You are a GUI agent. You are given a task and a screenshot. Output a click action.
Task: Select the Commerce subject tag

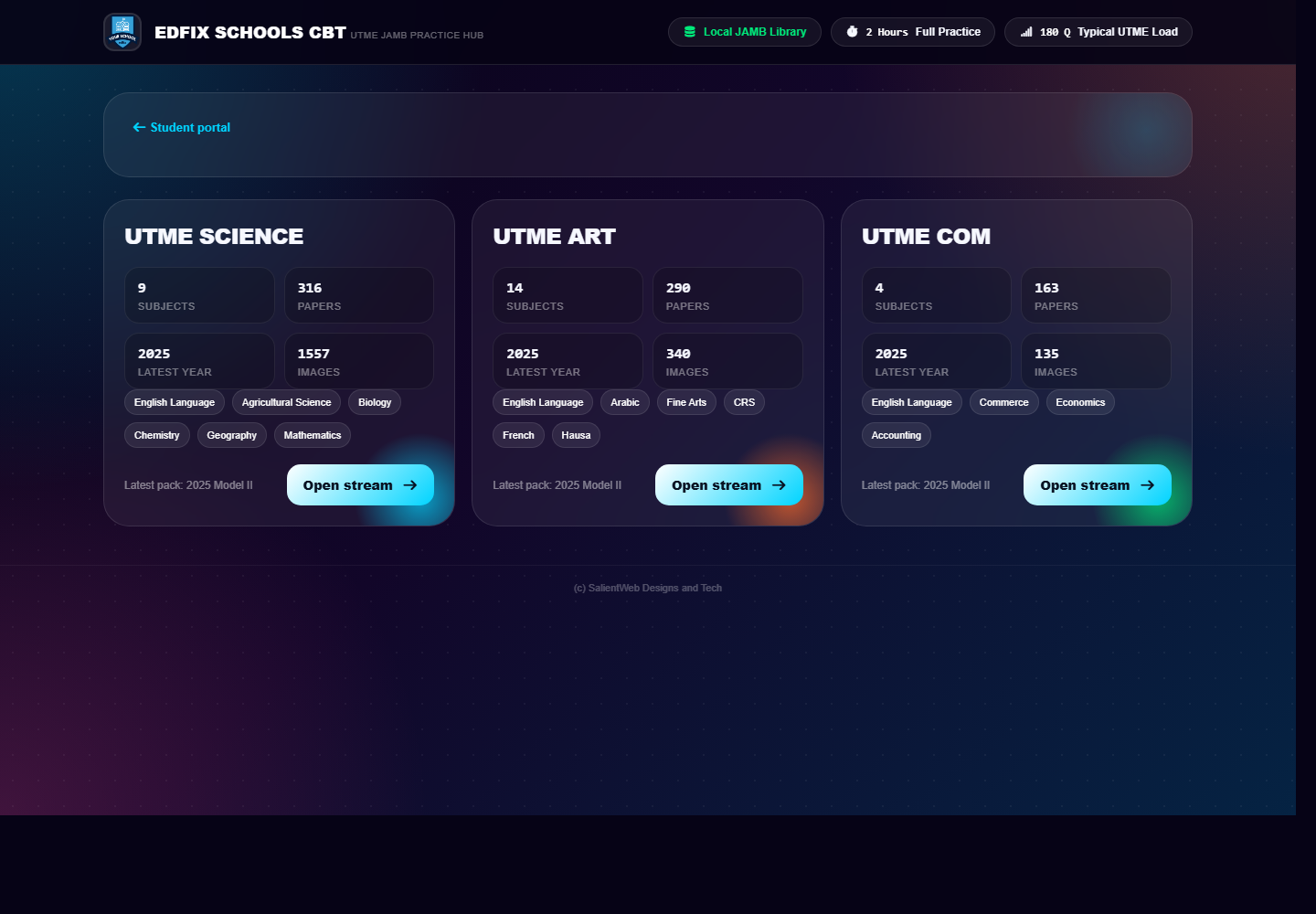[x=1003, y=402]
